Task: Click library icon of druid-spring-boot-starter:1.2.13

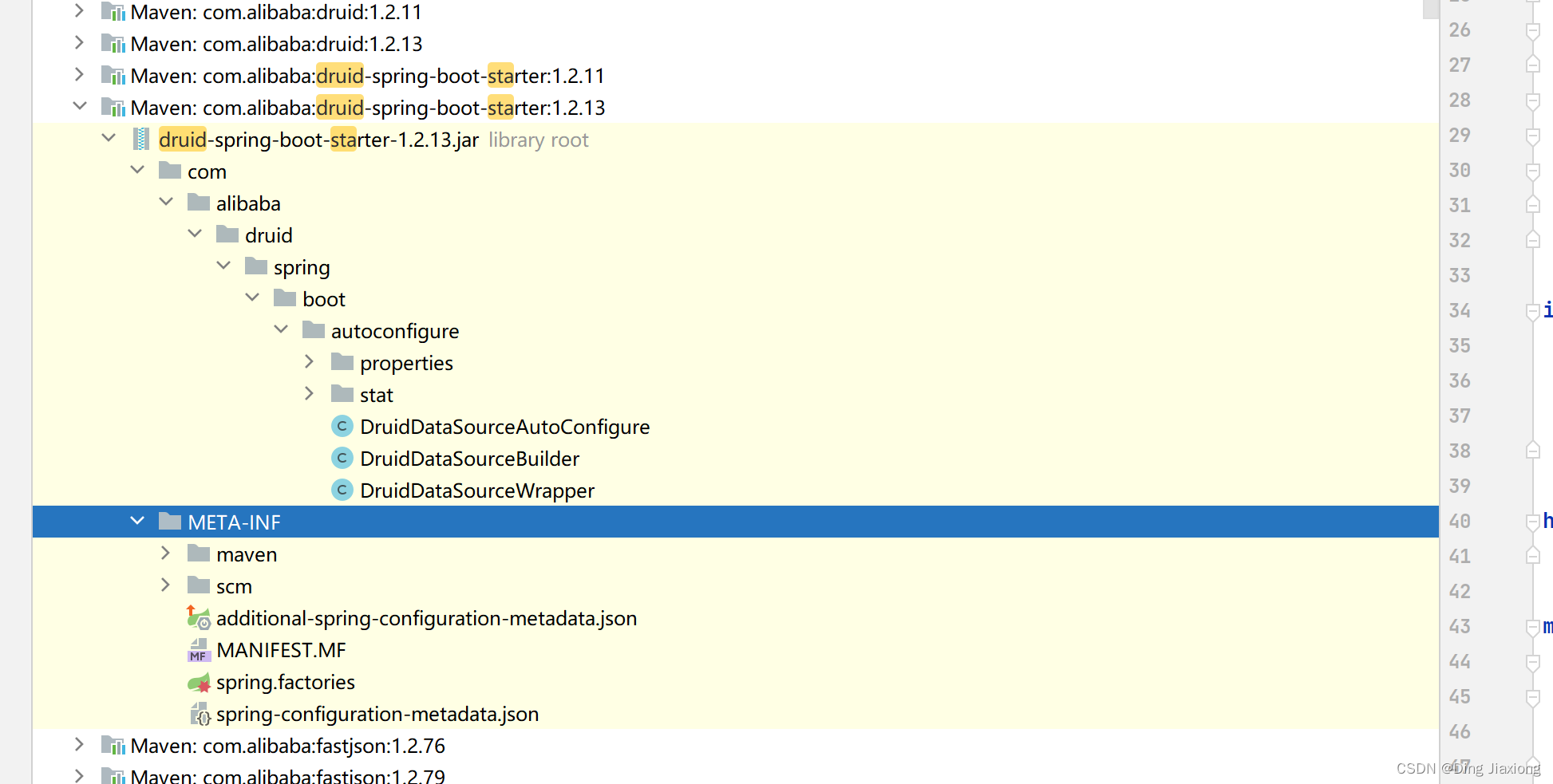Action: pos(113,108)
